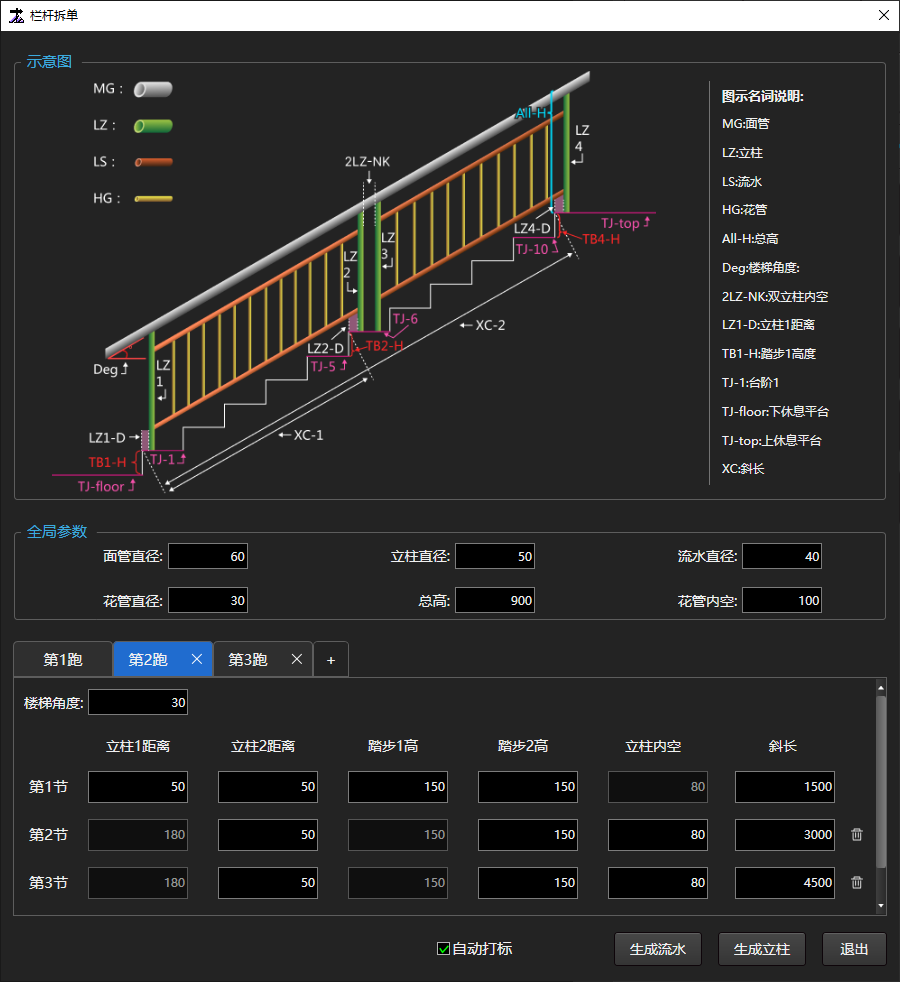Click the 生成流水 button
900x982 pixels.
pyautogui.click(x=658, y=949)
